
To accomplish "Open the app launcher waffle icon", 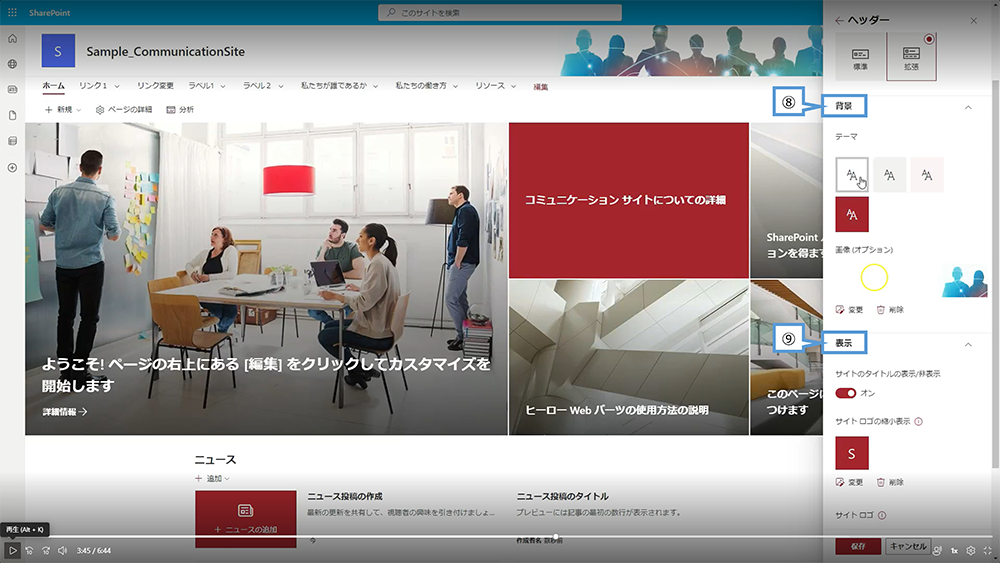I will coord(12,12).
